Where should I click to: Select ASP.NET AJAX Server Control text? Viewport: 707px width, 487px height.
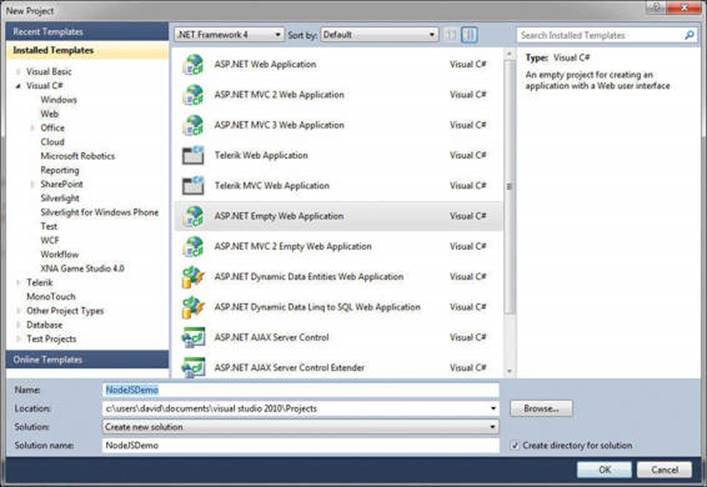point(271,337)
